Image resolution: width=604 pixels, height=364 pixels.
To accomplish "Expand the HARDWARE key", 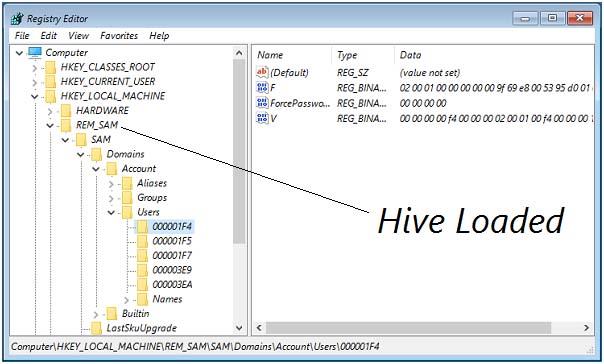I will 50,112.
